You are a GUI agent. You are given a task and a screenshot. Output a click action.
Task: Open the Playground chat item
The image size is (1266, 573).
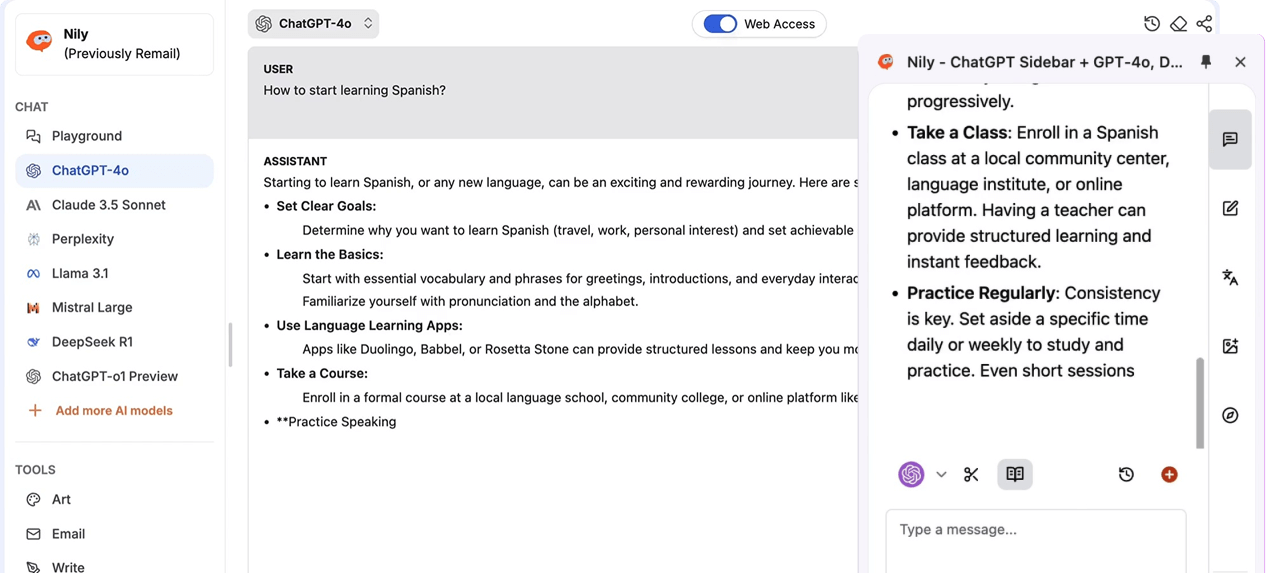(86, 136)
